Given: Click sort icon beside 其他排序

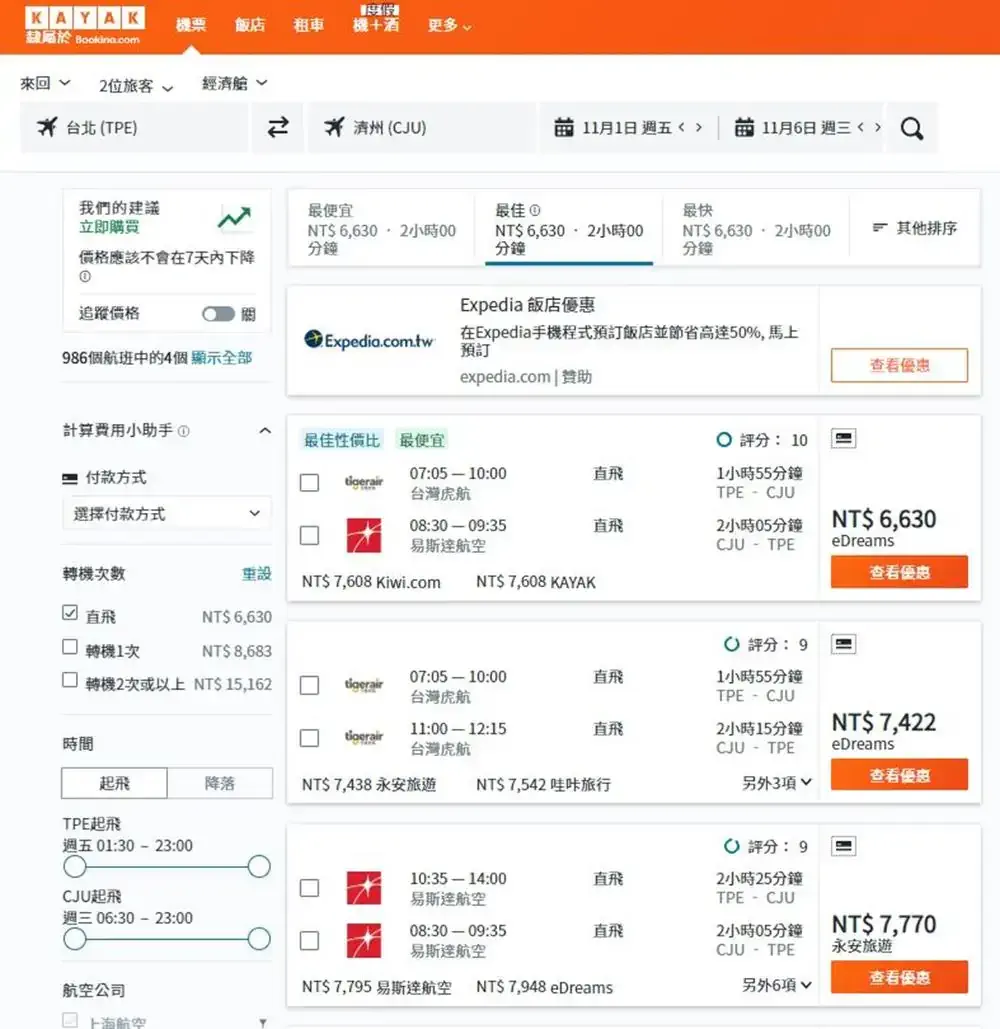Looking at the screenshot, I should tap(880, 227).
